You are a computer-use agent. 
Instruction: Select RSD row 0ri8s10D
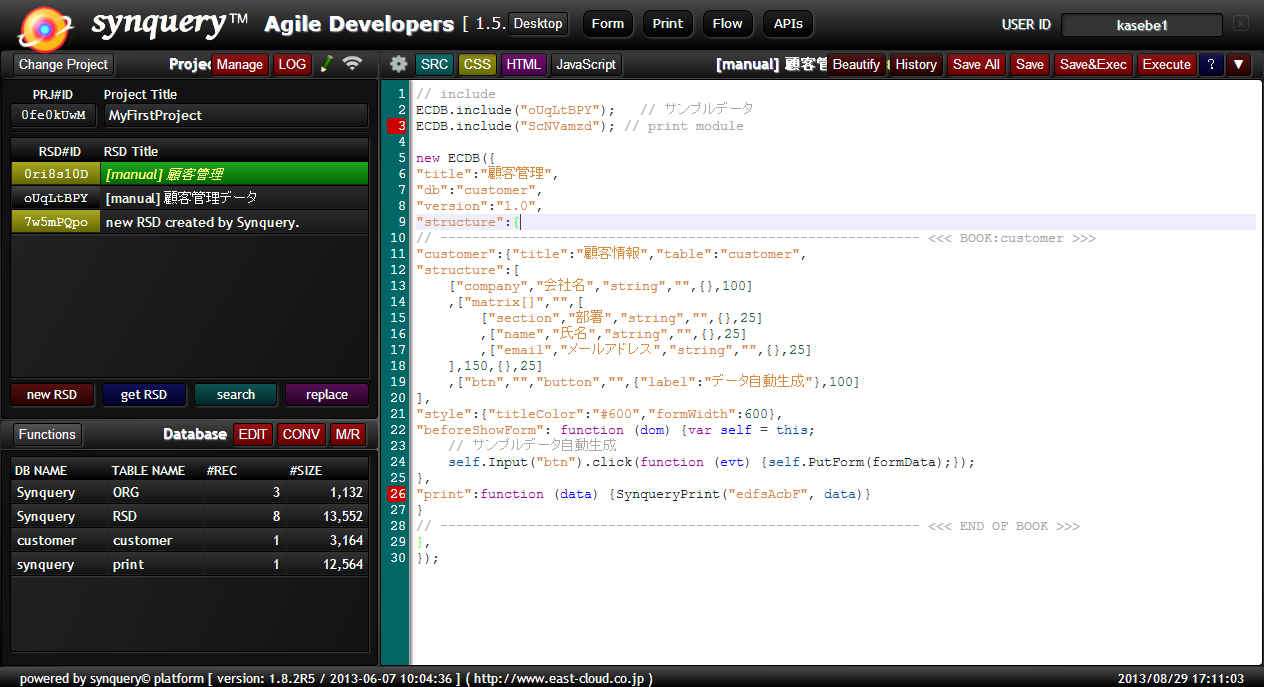tap(56, 174)
